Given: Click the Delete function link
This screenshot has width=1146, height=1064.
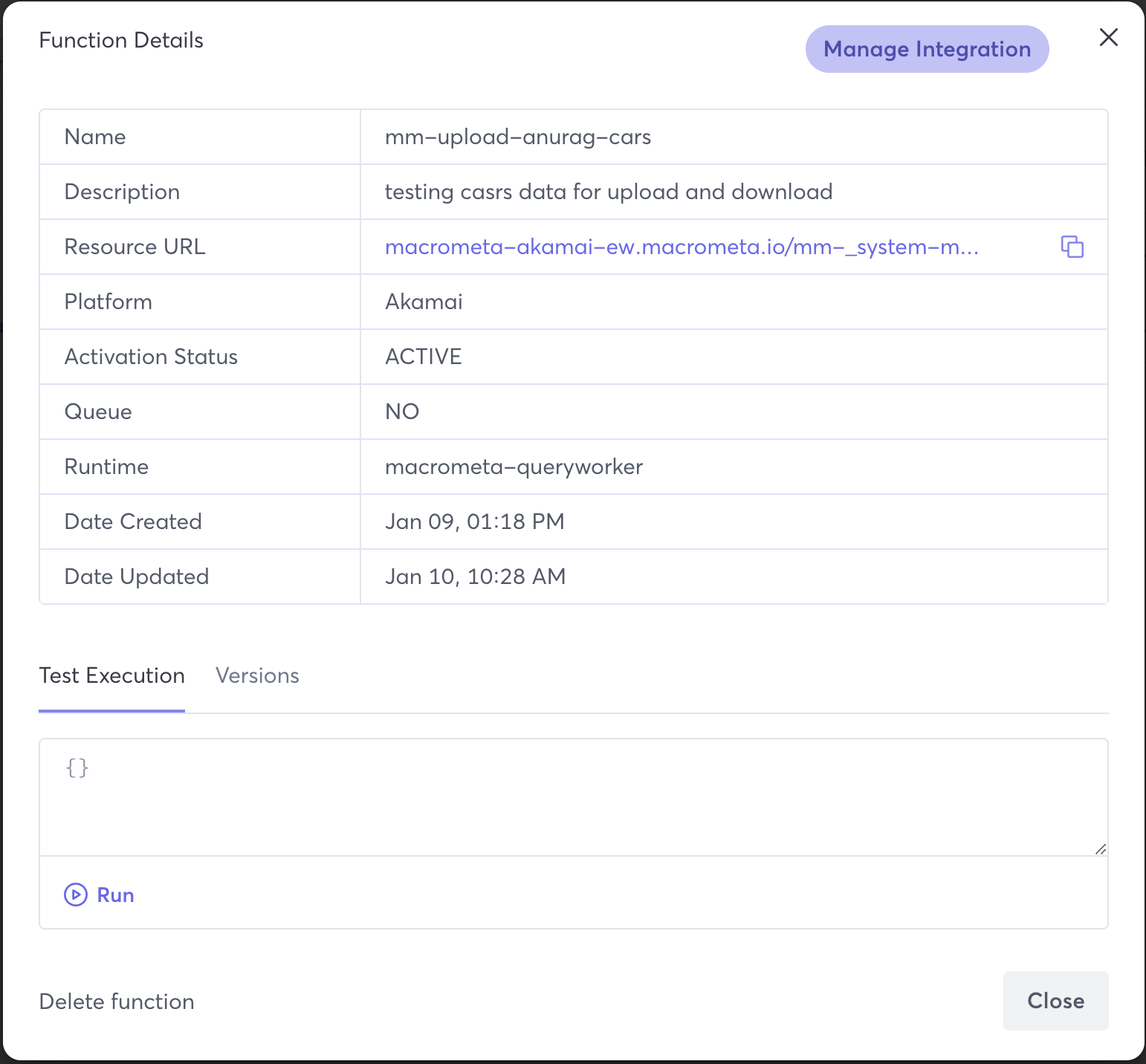Looking at the screenshot, I should (117, 1002).
